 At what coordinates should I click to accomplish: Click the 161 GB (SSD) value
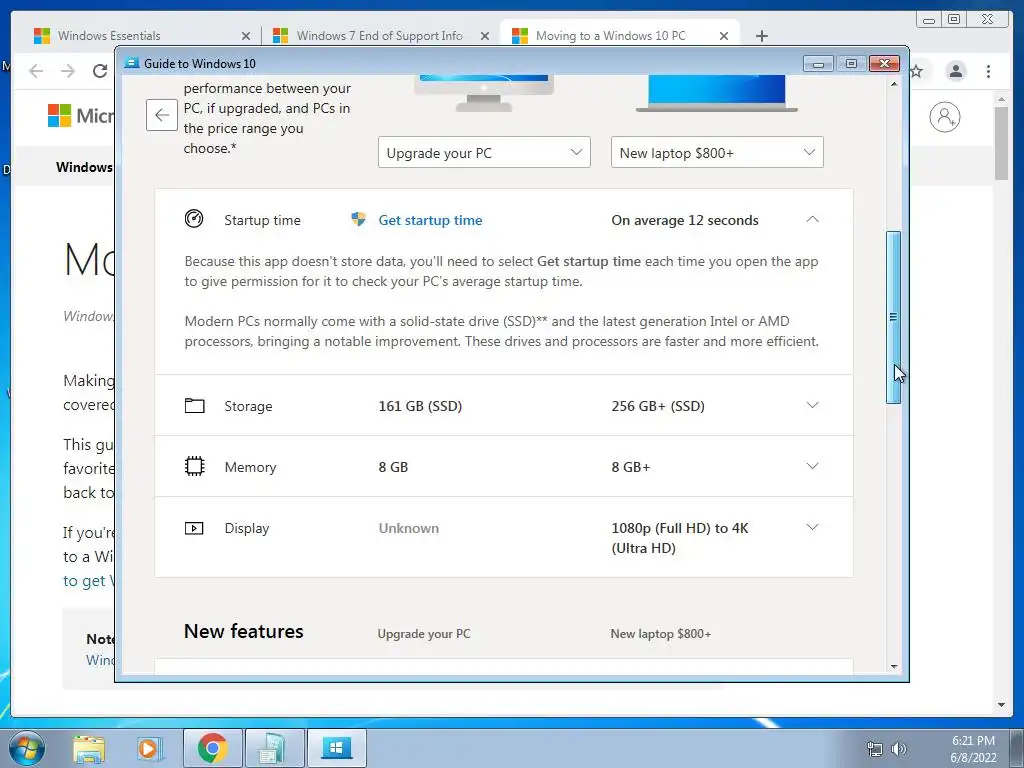420,406
